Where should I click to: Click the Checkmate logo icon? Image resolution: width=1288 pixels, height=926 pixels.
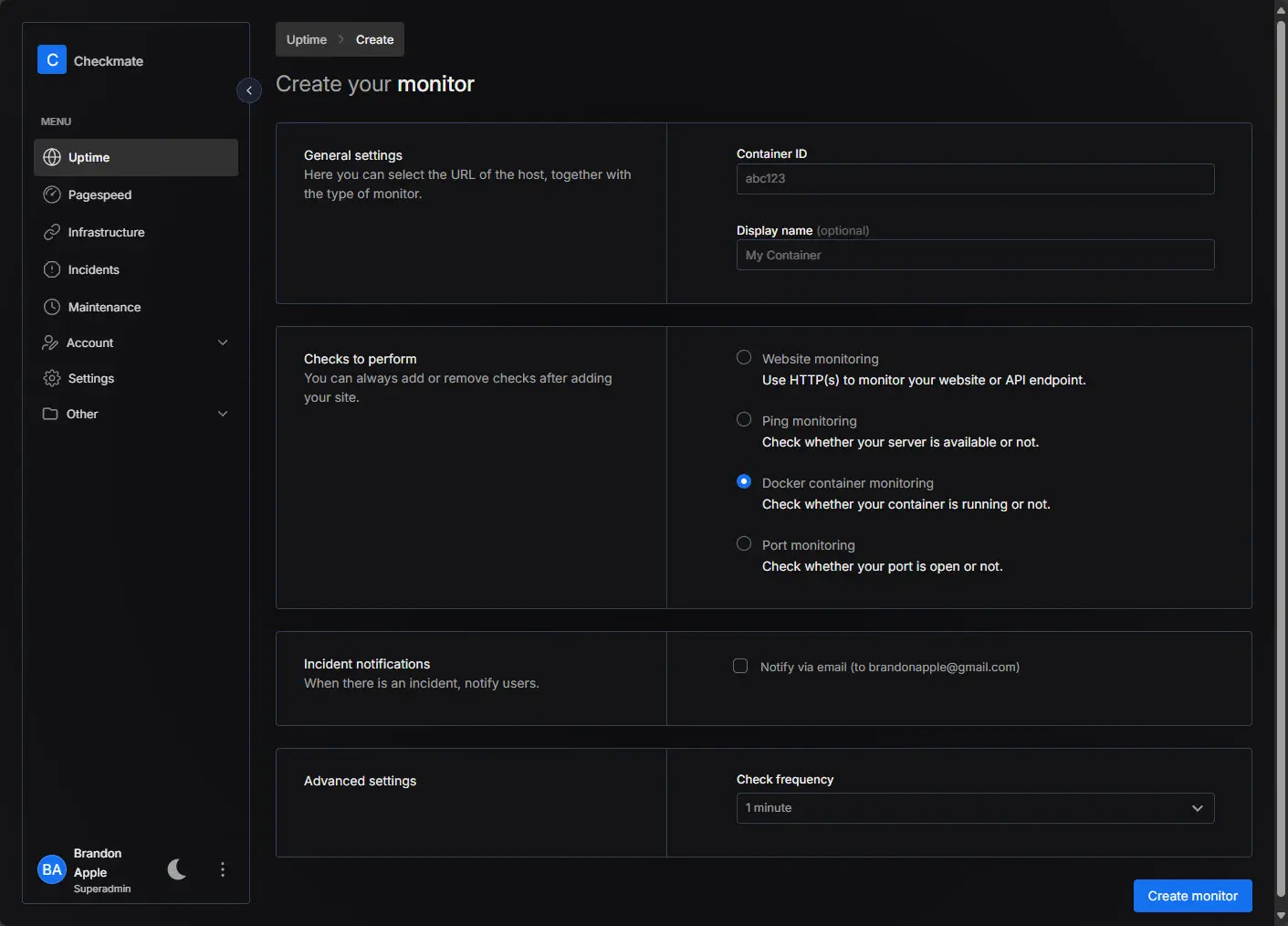pos(52,59)
